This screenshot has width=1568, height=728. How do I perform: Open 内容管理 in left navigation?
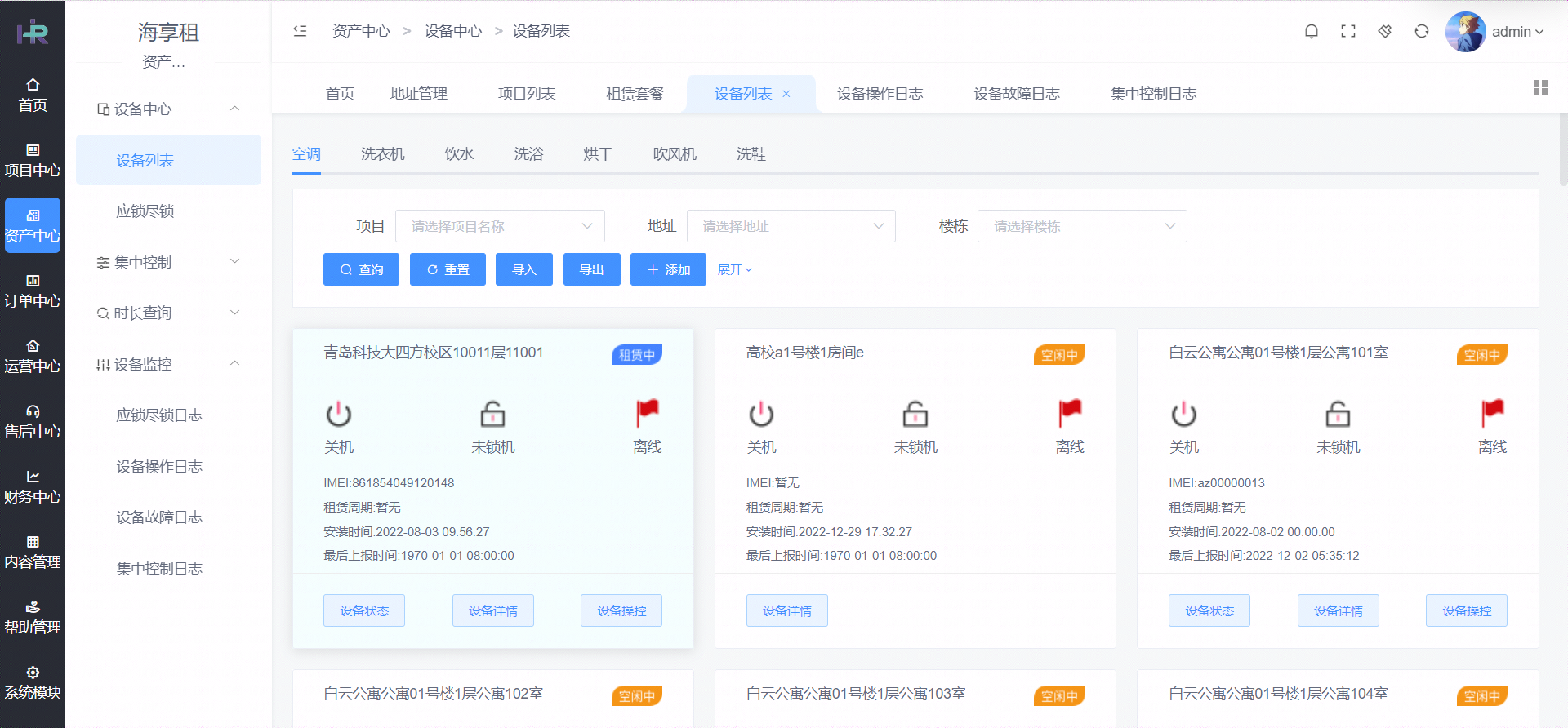click(33, 553)
